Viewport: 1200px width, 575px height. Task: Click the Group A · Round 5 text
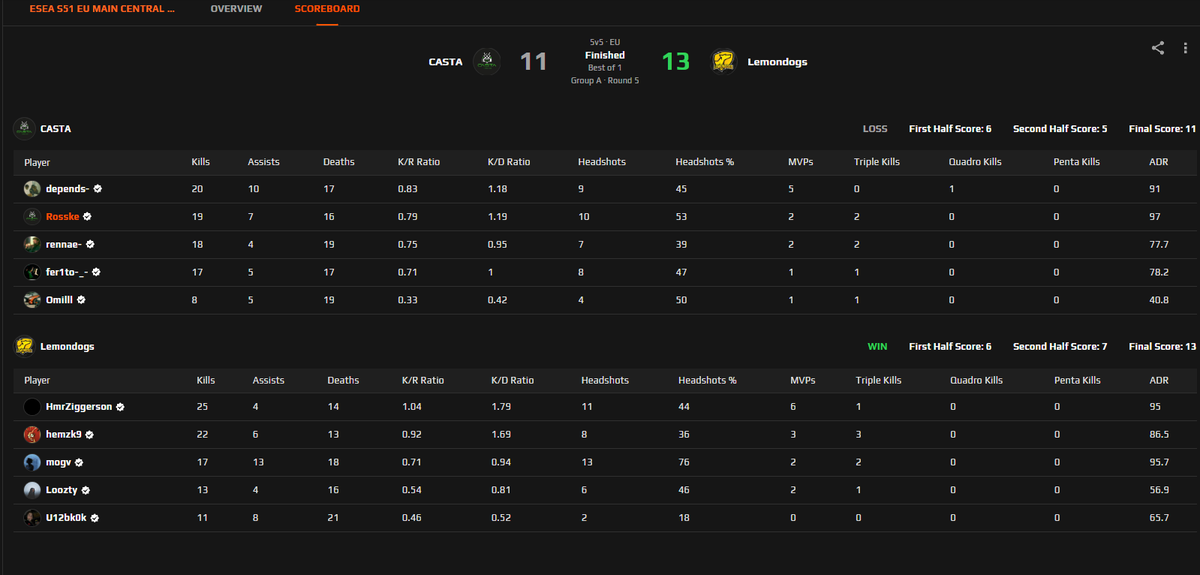pyautogui.click(x=605, y=80)
